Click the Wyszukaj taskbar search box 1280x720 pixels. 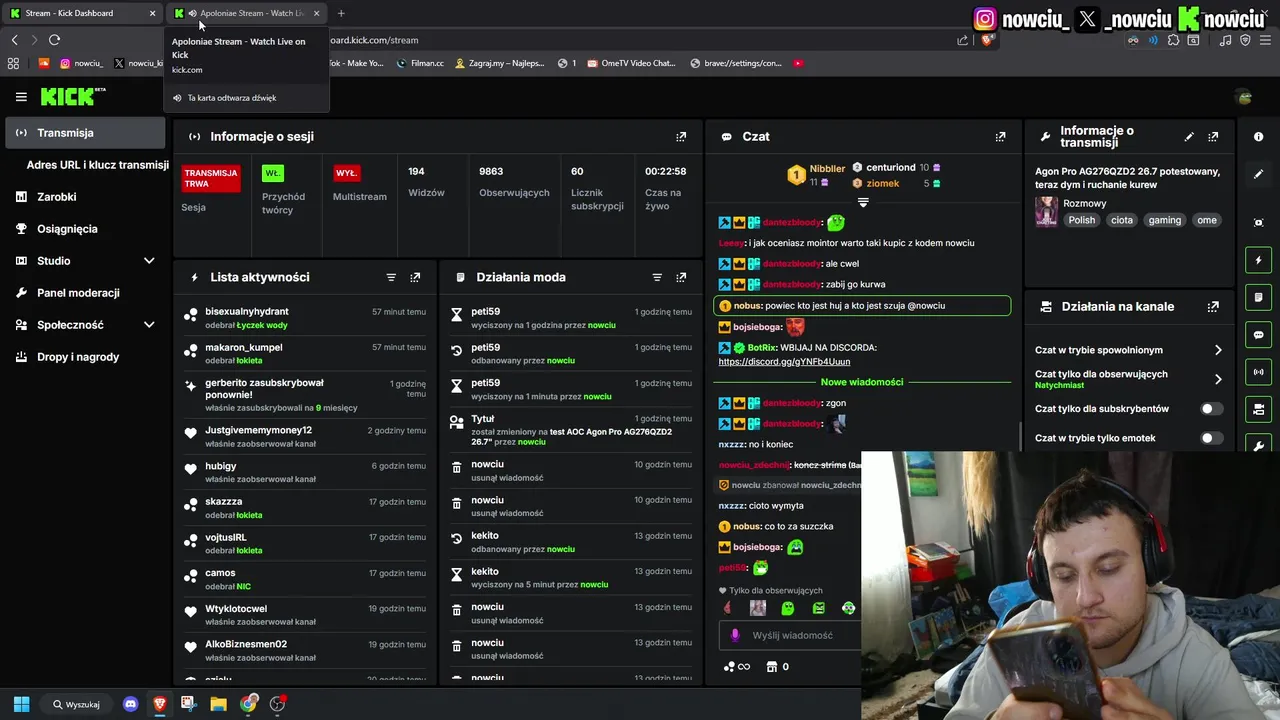tap(78, 704)
